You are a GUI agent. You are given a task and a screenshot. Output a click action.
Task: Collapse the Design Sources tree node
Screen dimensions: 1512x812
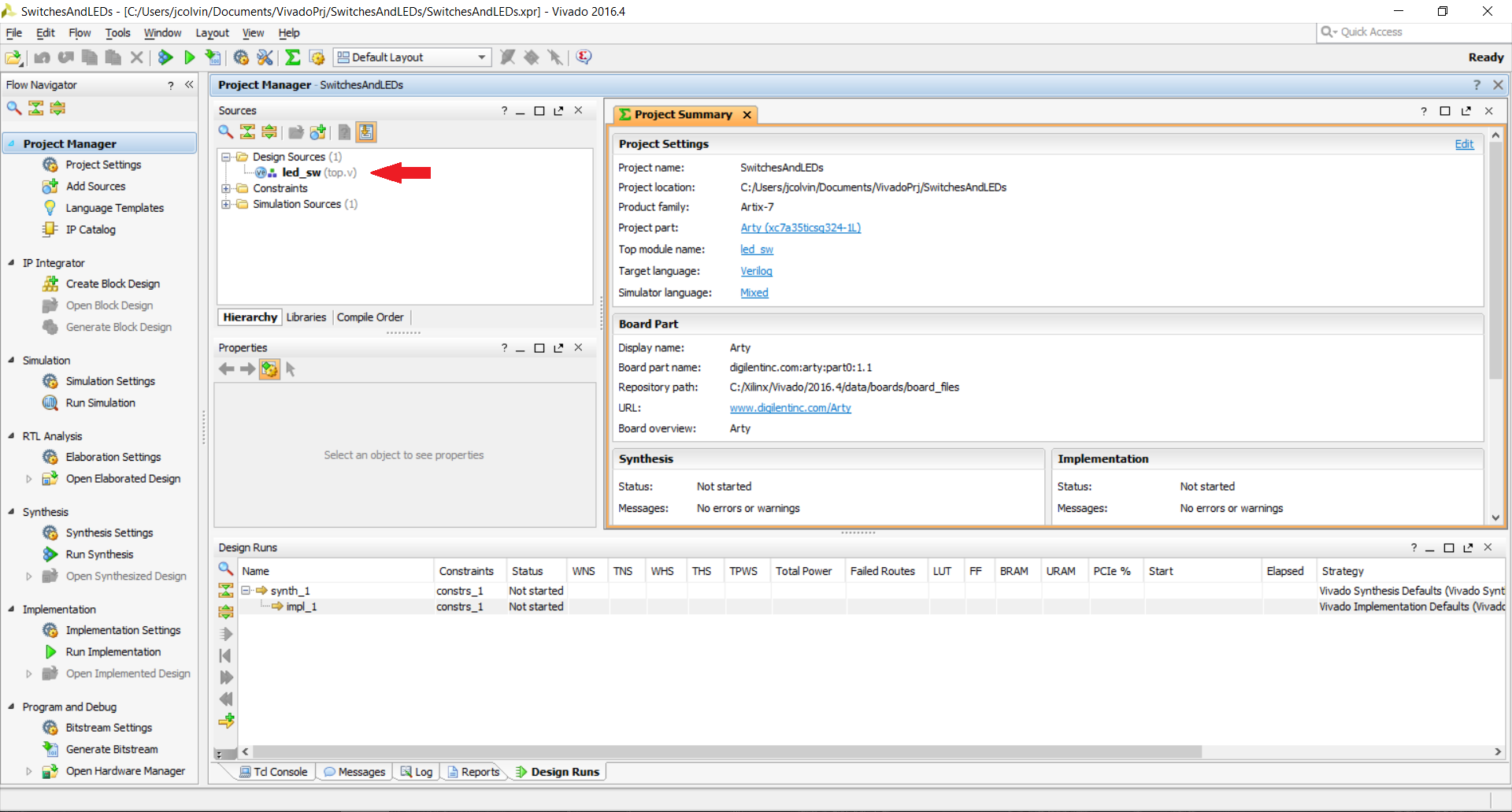point(226,157)
